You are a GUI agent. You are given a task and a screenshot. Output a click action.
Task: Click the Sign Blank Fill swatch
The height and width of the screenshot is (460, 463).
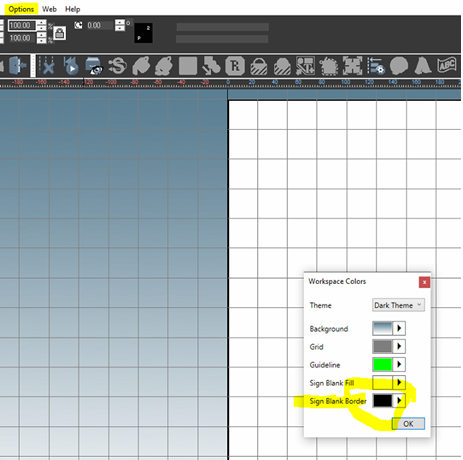(382, 382)
